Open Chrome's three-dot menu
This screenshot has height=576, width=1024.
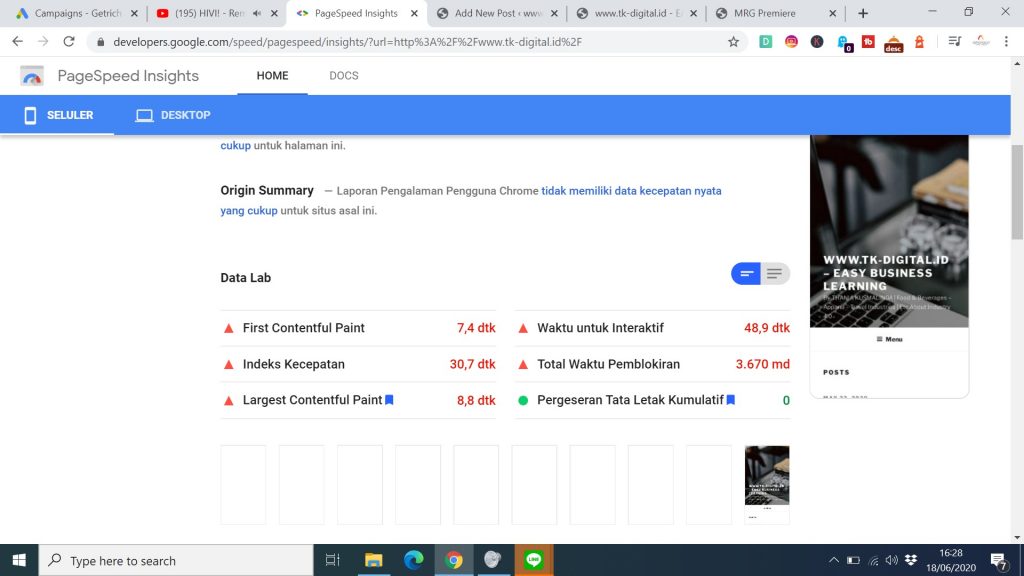click(1007, 42)
